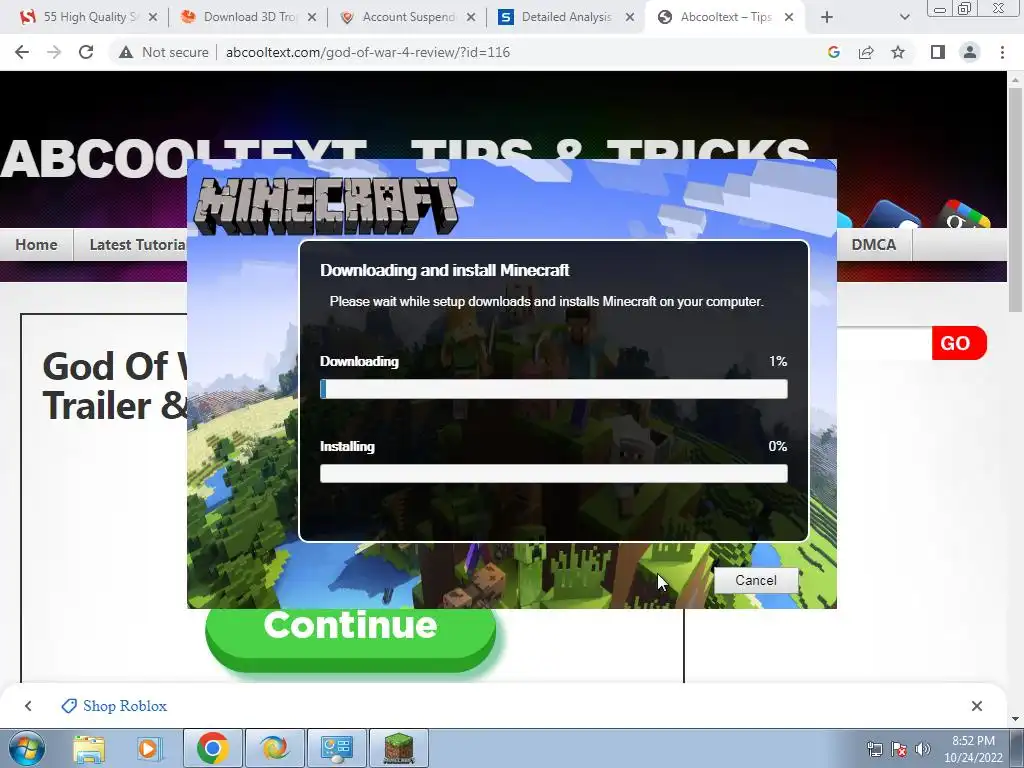
Task: Open the profile avatar icon
Action: pyautogui.click(x=970, y=52)
